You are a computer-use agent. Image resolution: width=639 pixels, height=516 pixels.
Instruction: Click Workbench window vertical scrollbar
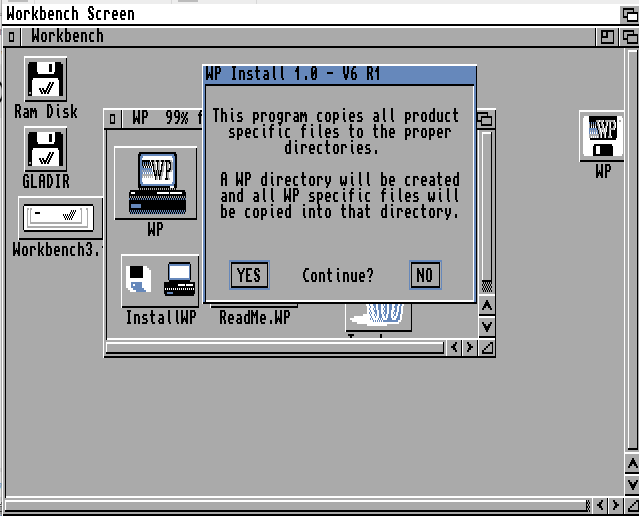(x=632, y=249)
